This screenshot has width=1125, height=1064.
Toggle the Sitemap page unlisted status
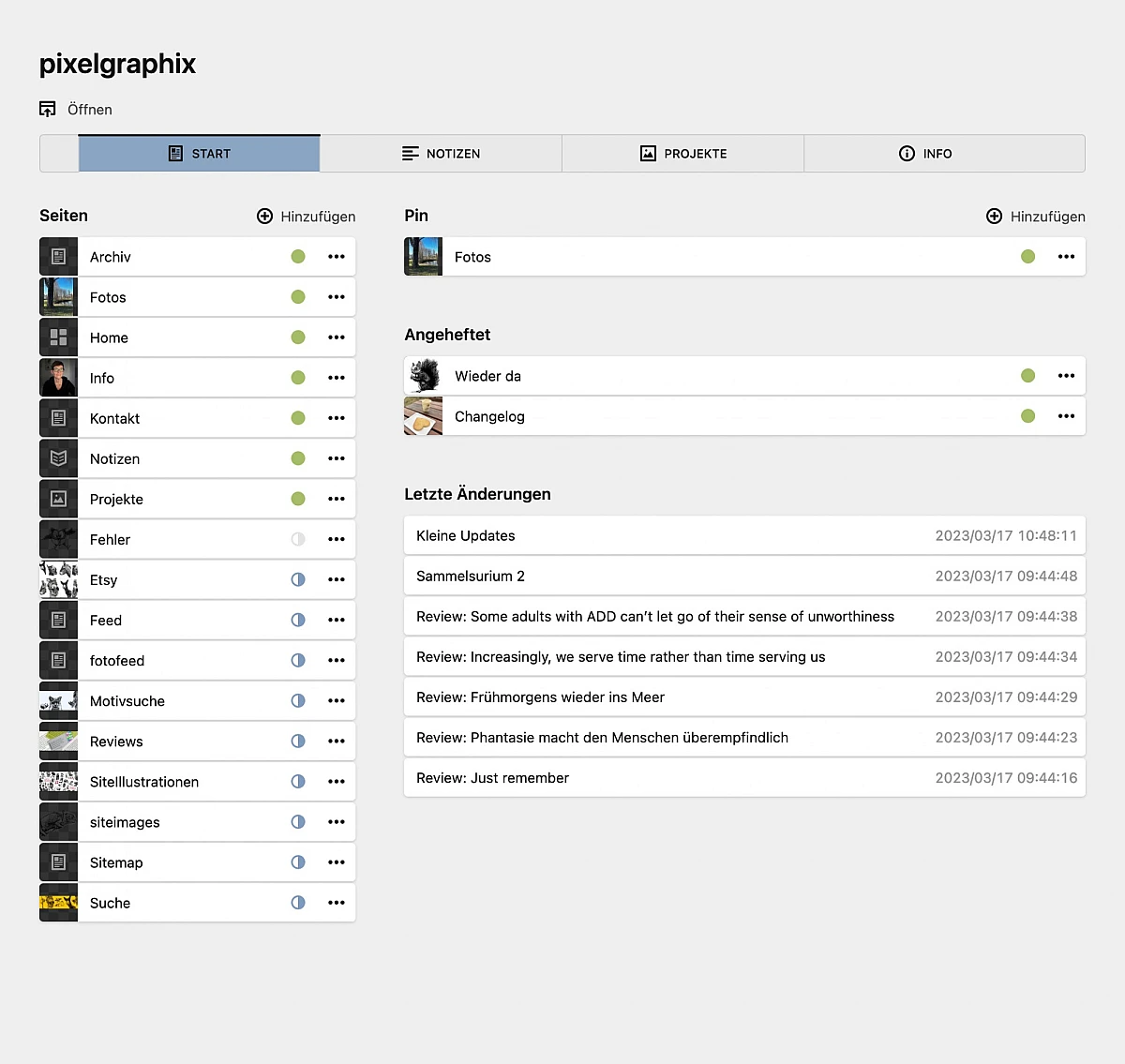(298, 862)
